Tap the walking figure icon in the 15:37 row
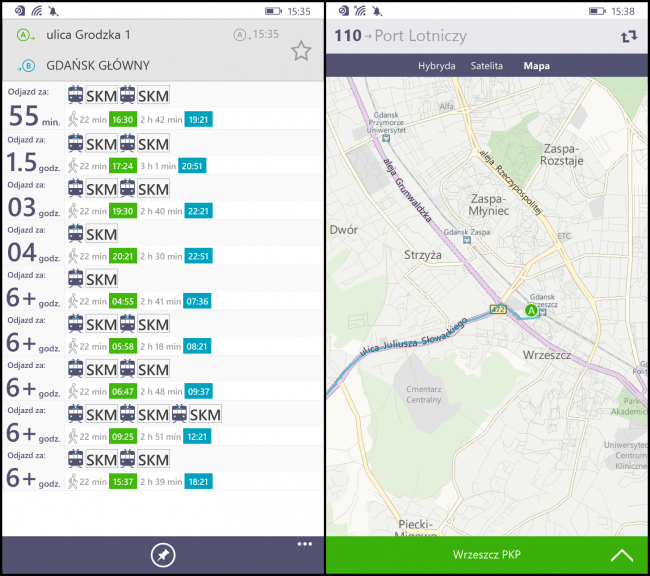This screenshot has width=650, height=576. pos(73,481)
